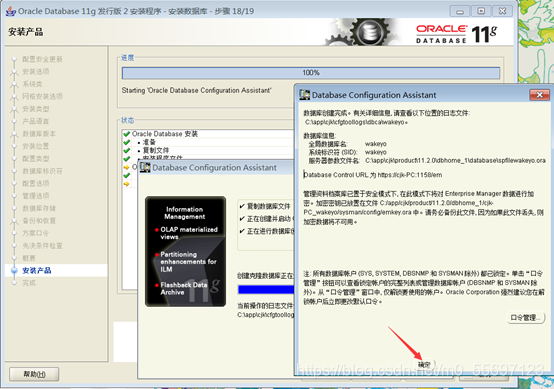This screenshot has height=389, width=554.
Task: Click 'Partitioning enhancements for ILM' text
Action: (x=188, y=262)
